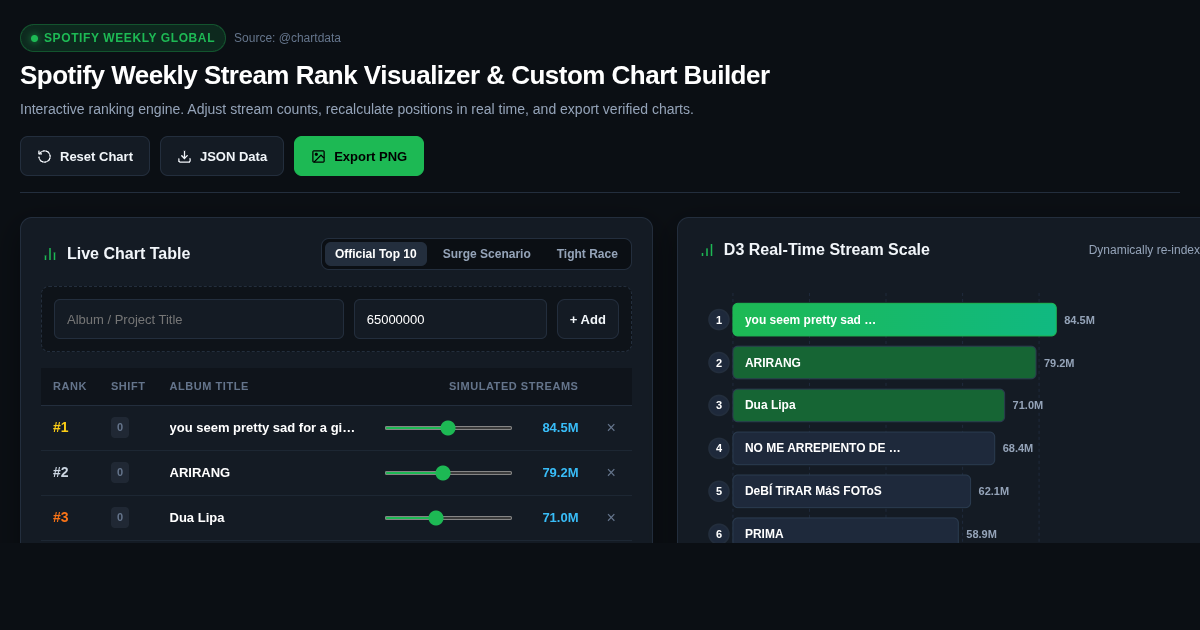Select the Official Top 10 tab
The height and width of the screenshot is (630, 1200).
pyautogui.click(x=376, y=254)
